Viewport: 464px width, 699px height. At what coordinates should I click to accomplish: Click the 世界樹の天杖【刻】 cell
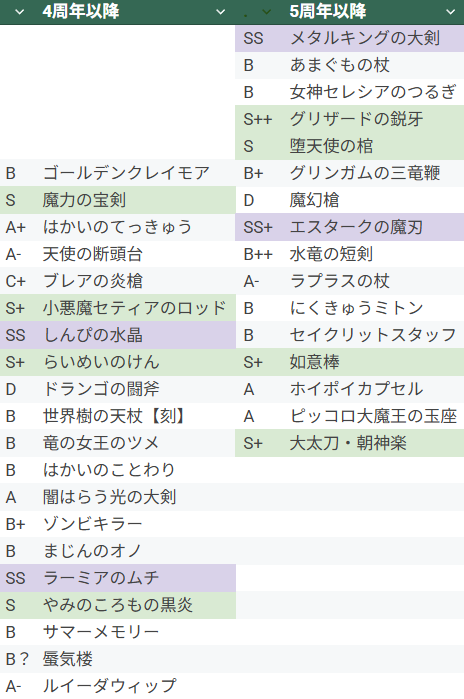click(136, 416)
